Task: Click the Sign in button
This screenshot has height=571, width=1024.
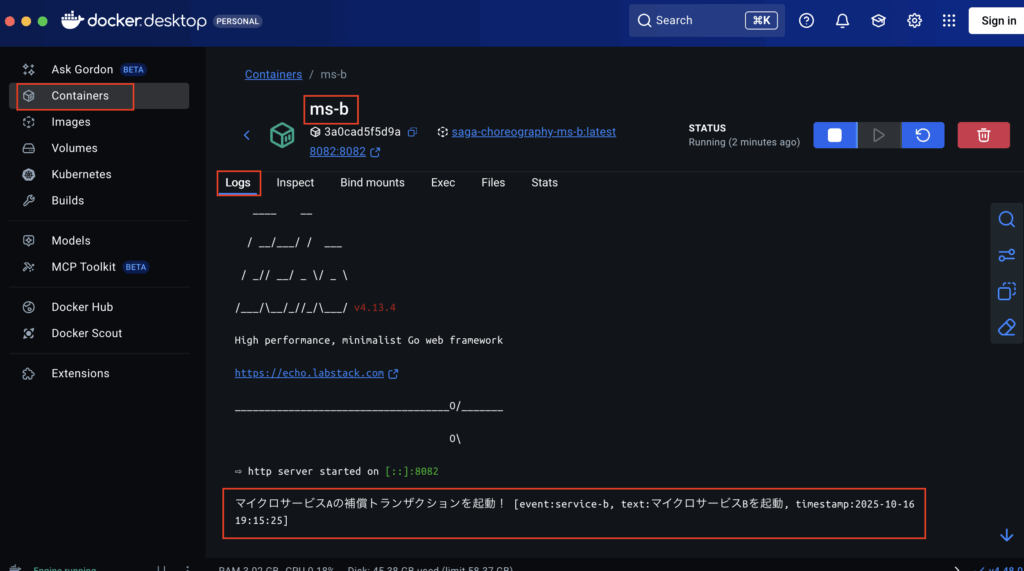Action: click(997, 21)
